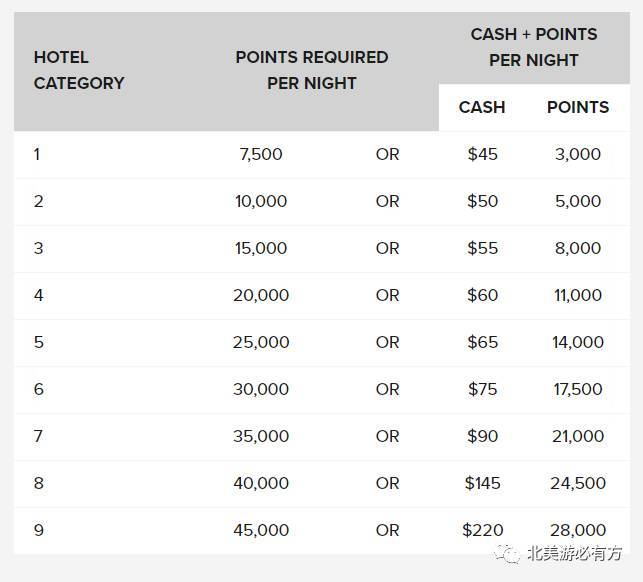Image resolution: width=643 pixels, height=582 pixels.
Task: Click the hotel category 9 row number
Action: pyautogui.click(x=39, y=530)
